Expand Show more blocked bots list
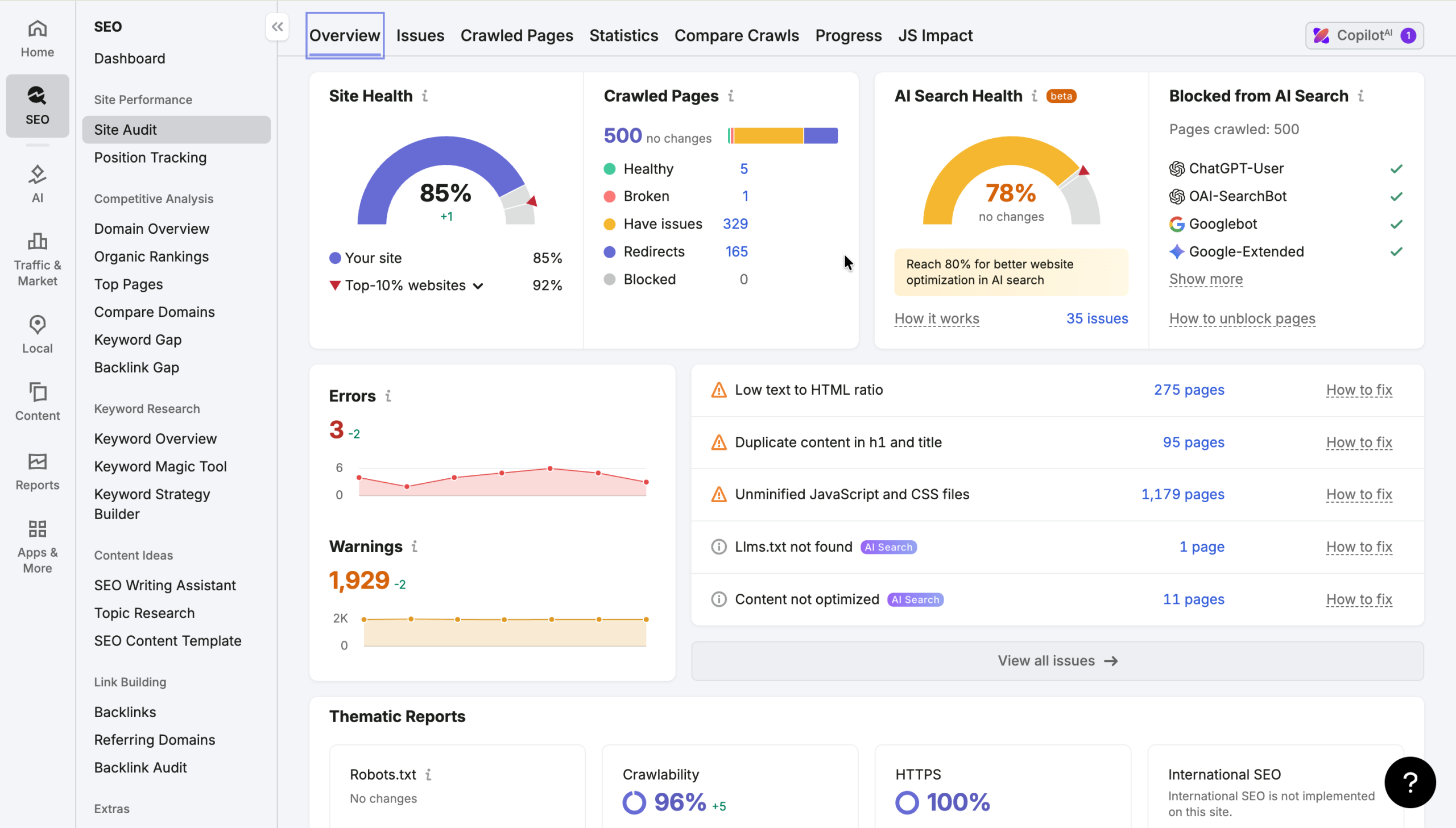 1206,279
